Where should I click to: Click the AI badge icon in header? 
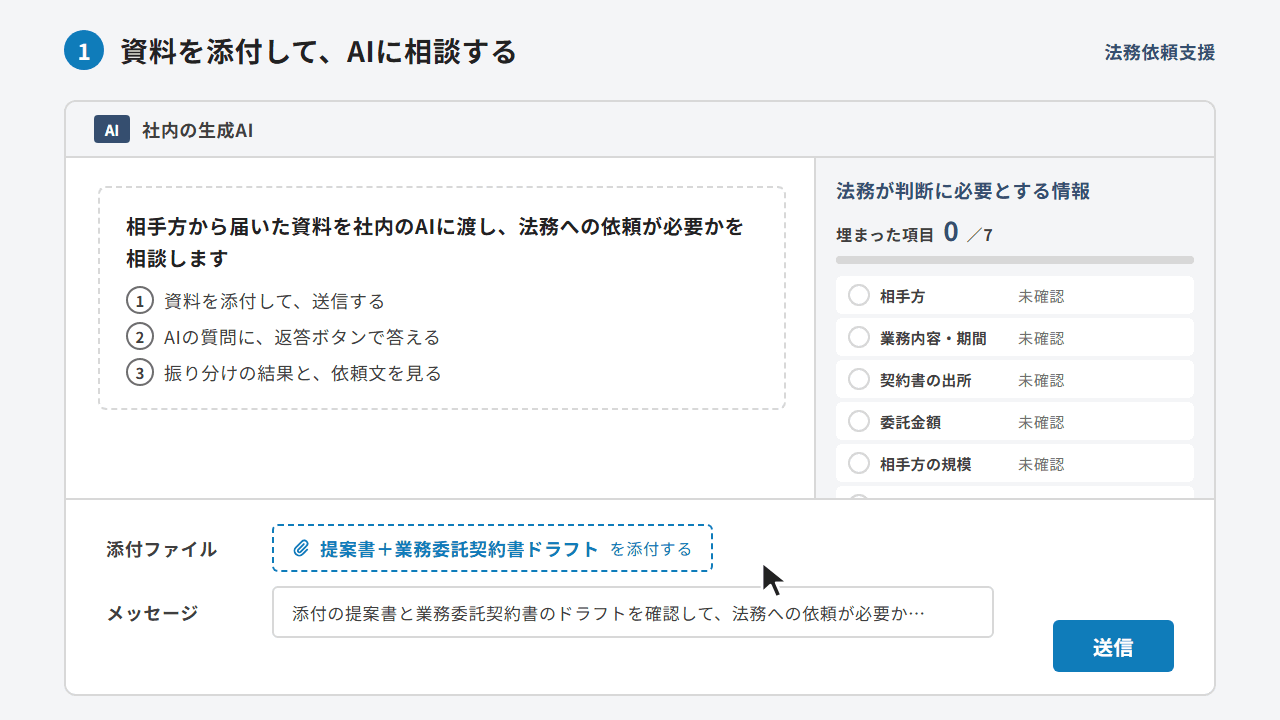(x=112, y=130)
